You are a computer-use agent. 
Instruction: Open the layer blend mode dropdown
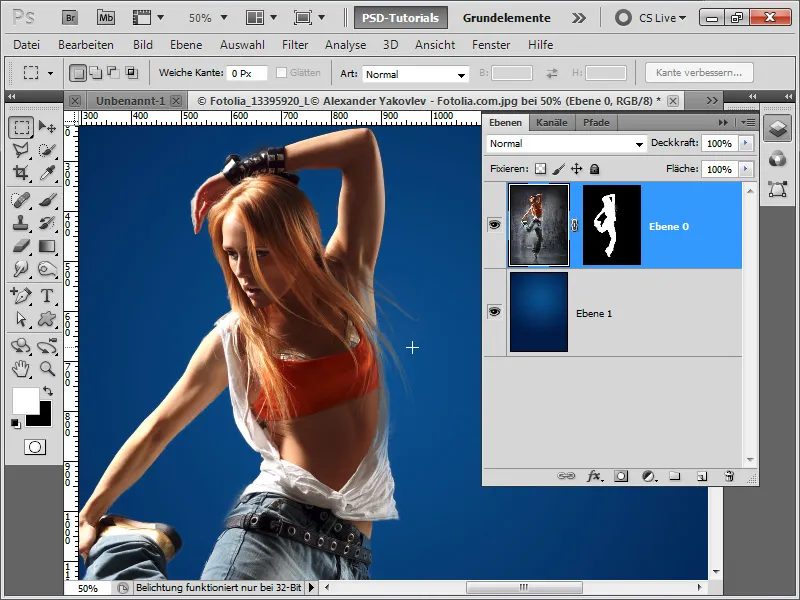pos(566,144)
